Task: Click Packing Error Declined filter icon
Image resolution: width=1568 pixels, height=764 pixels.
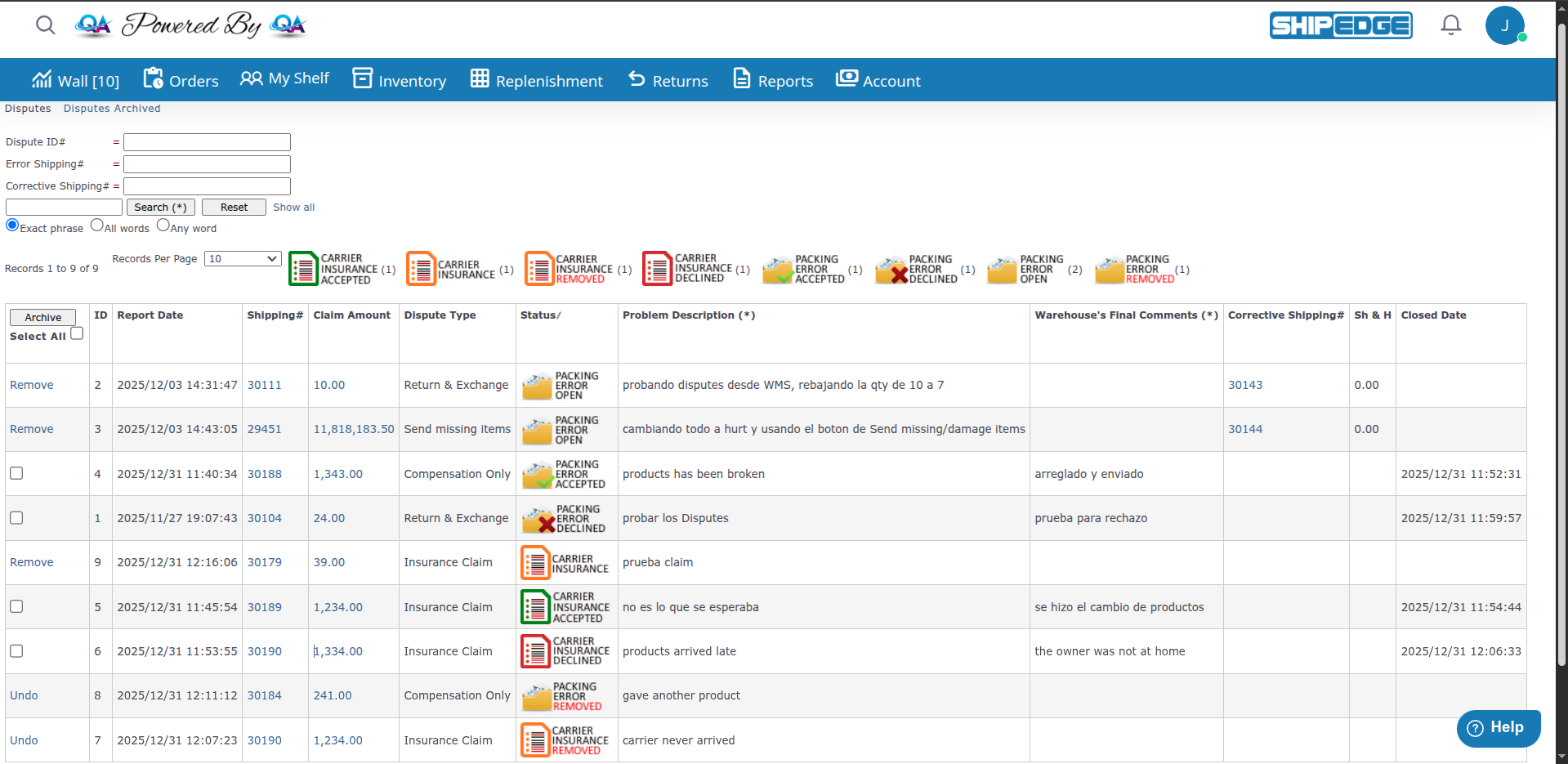Action: coord(891,270)
